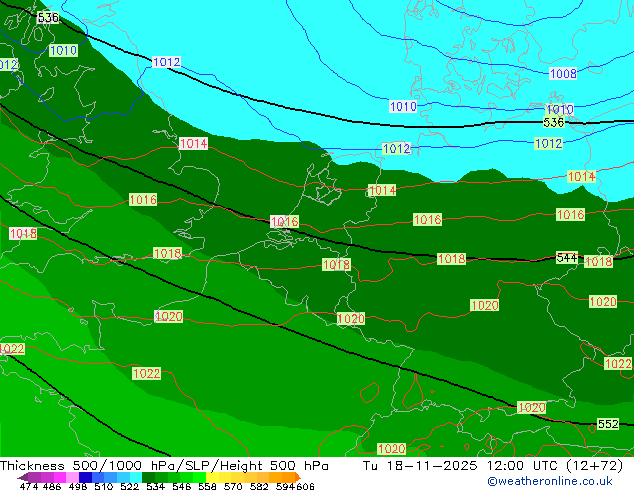634x490 pixels.
Task: Select the forecast date 'Tu 18-11-2025 12:00 UTC'
Action: [460, 466]
